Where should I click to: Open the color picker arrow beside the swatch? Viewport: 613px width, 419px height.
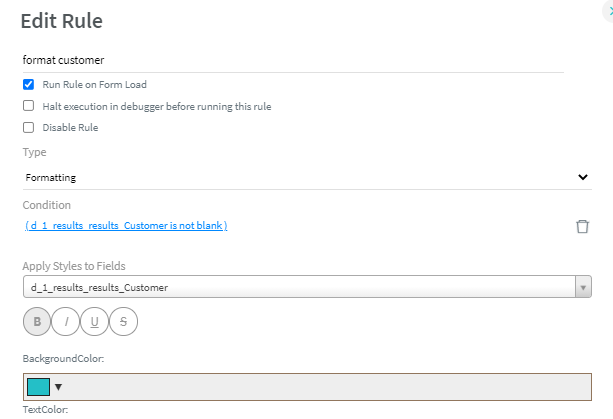tap(58, 387)
